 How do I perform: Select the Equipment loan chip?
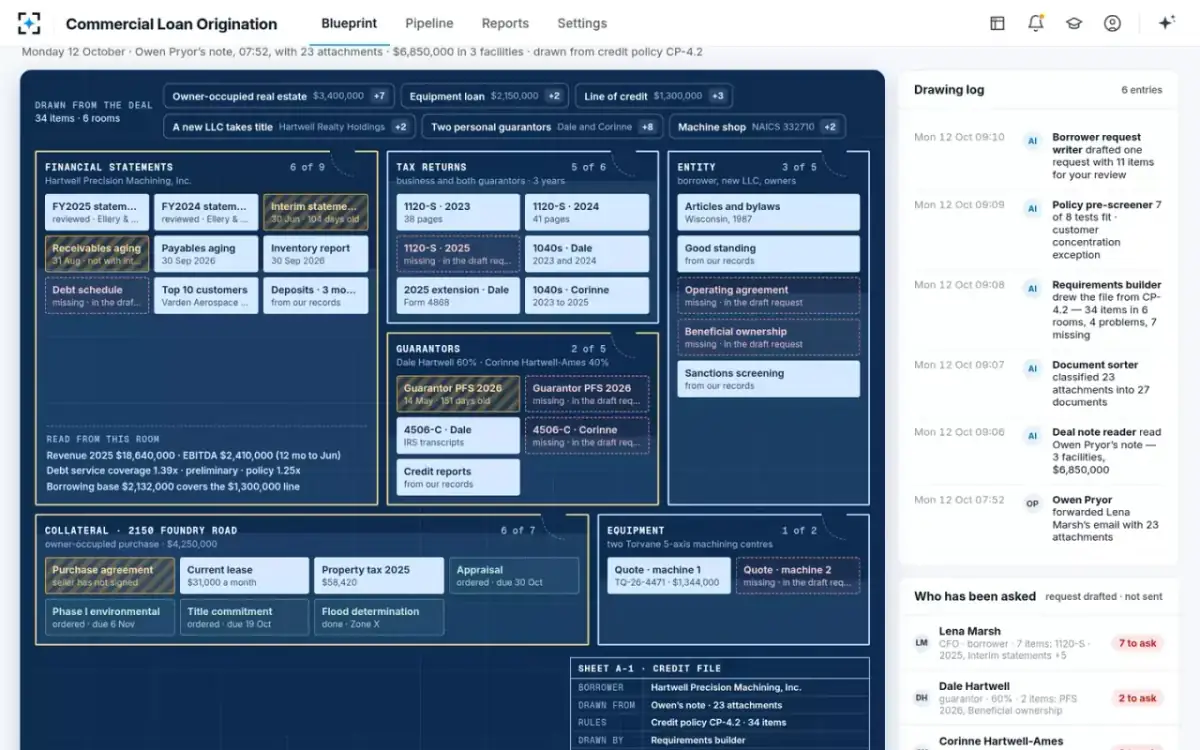[x=485, y=96]
